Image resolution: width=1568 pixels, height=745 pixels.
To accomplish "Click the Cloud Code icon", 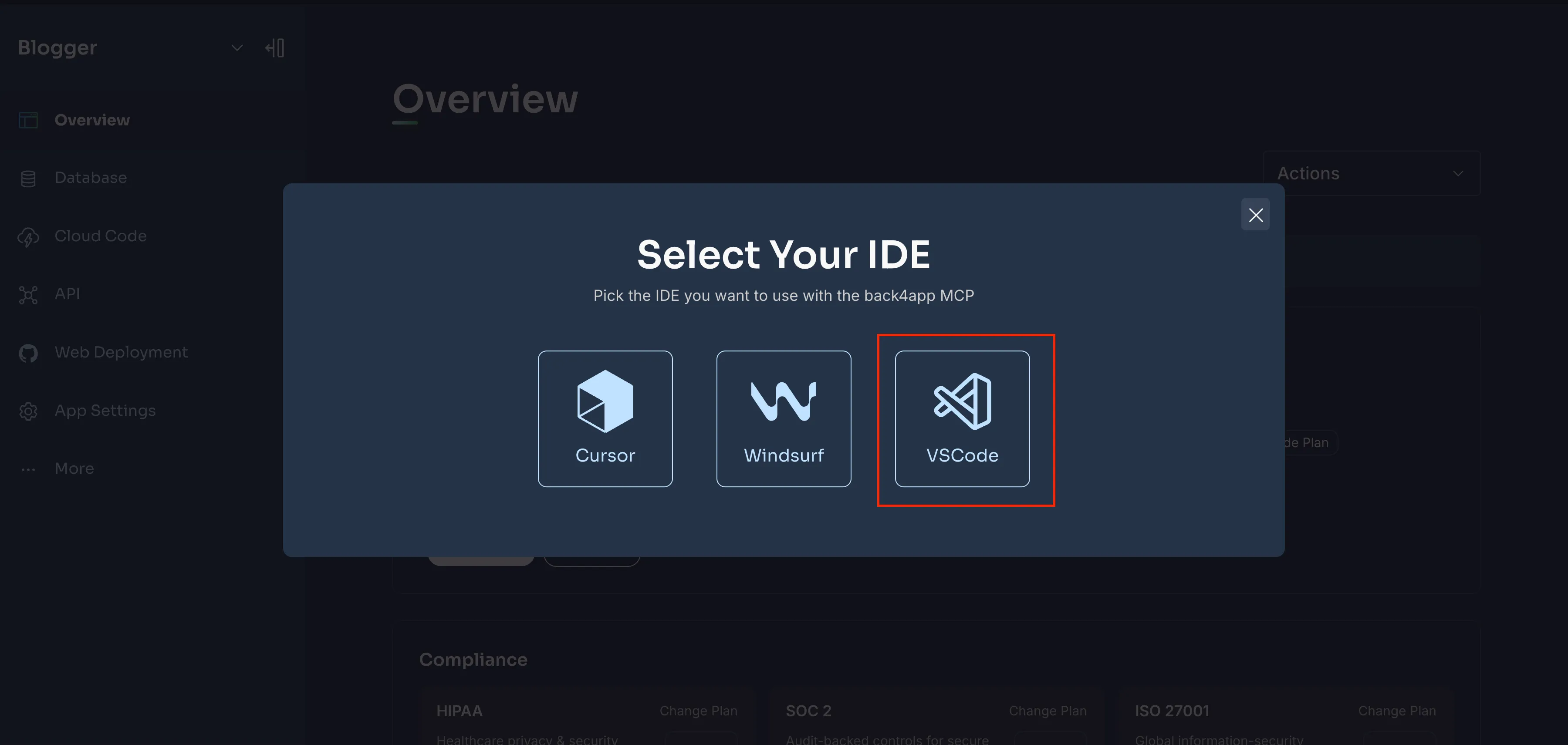I will tap(28, 237).
